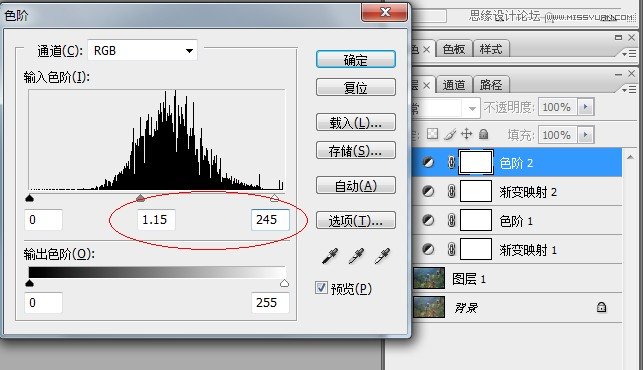Image resolution: width=643 pixels, height=370 pixels.
Task: Click the lock position move icon
Action: point(466,134)
